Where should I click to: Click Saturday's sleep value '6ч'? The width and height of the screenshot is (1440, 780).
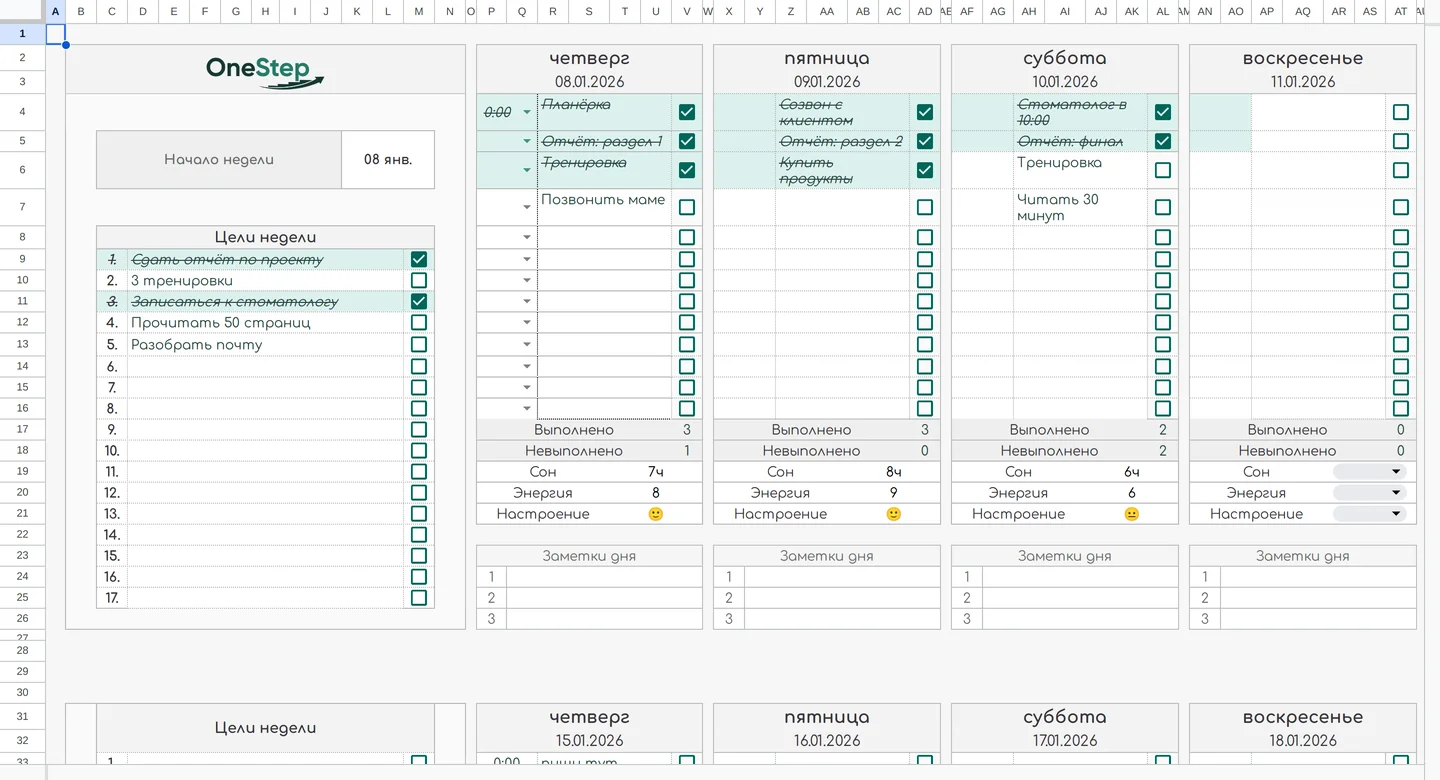pos(1132,472)
